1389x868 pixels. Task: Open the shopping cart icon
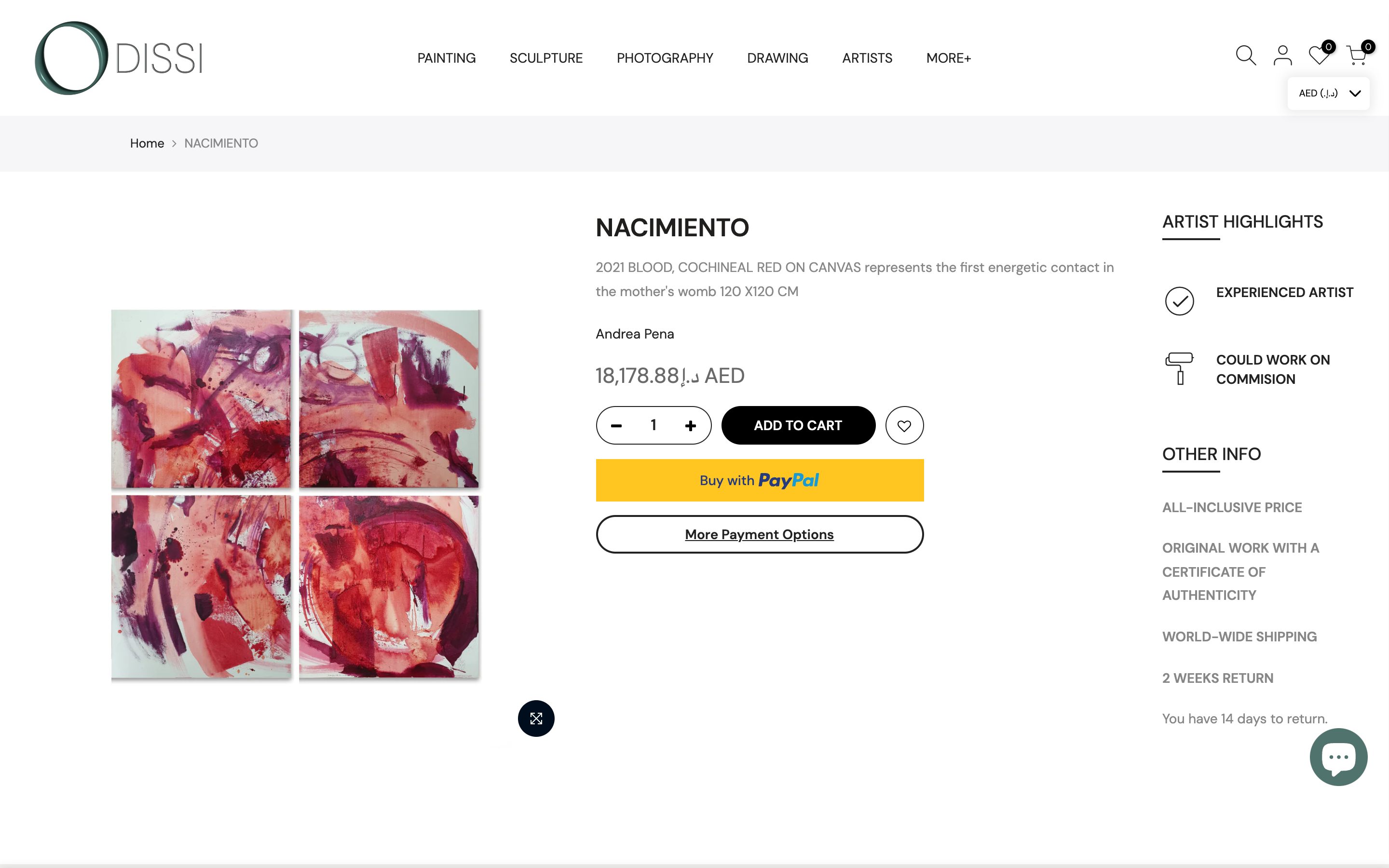click(1359, 54)
